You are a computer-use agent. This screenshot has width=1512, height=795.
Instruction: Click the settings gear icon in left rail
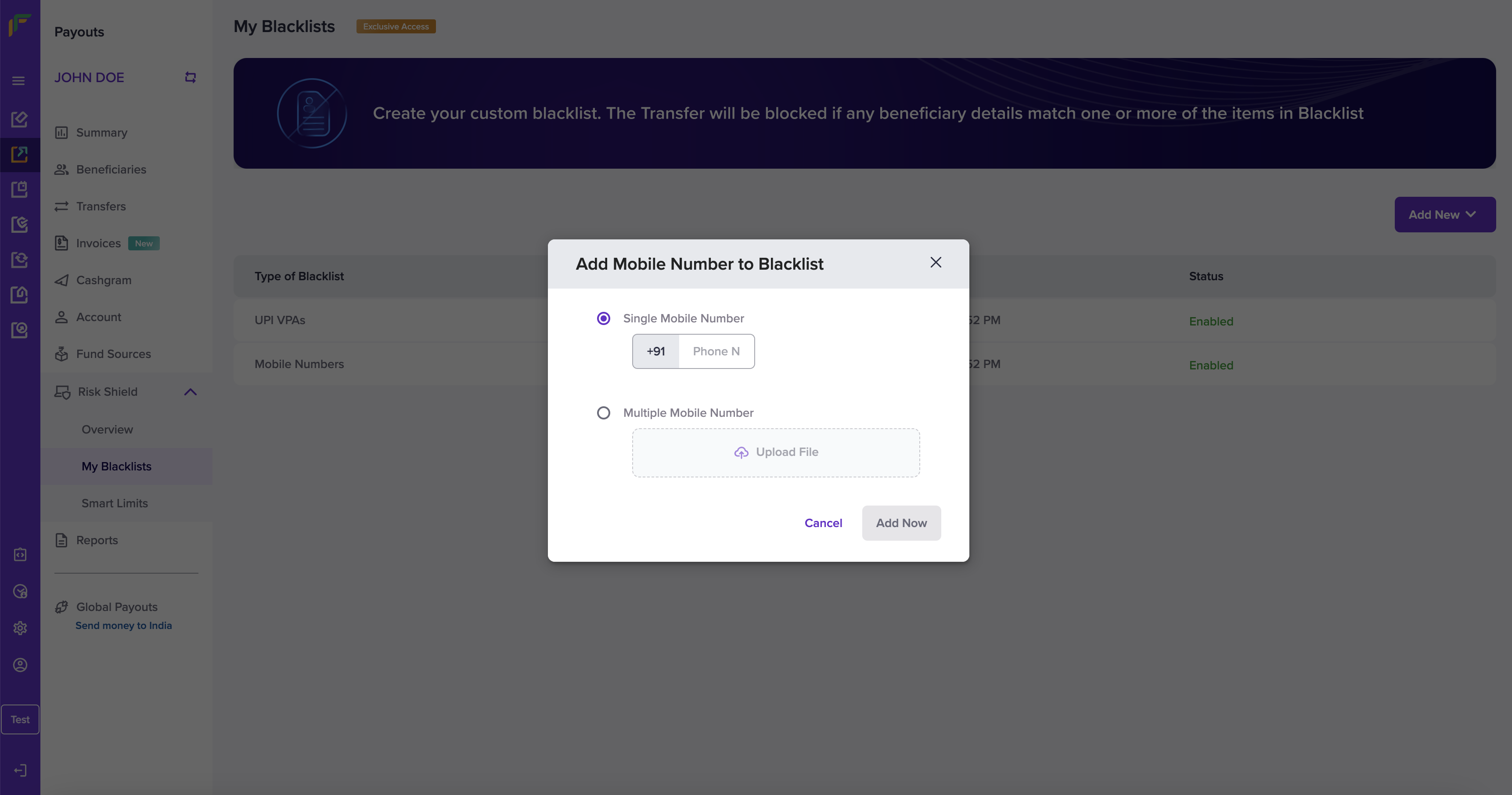[x=20, y=628]
